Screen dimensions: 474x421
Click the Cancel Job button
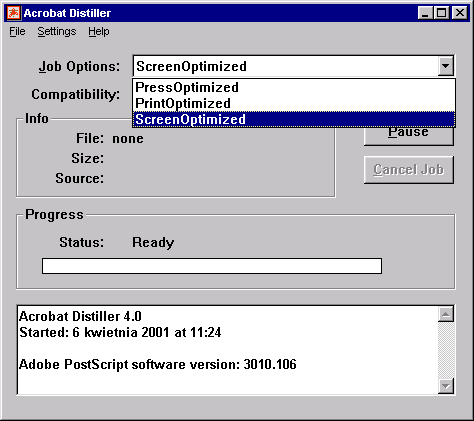tap(409, 170)
